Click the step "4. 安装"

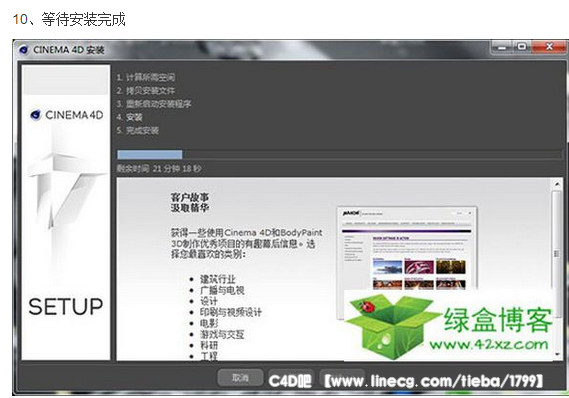[x=130, y=117]
